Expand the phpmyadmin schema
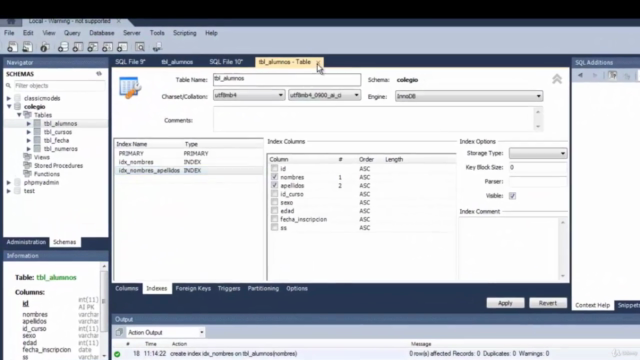This screenshot has height=360, width=640. coord(9,182)
